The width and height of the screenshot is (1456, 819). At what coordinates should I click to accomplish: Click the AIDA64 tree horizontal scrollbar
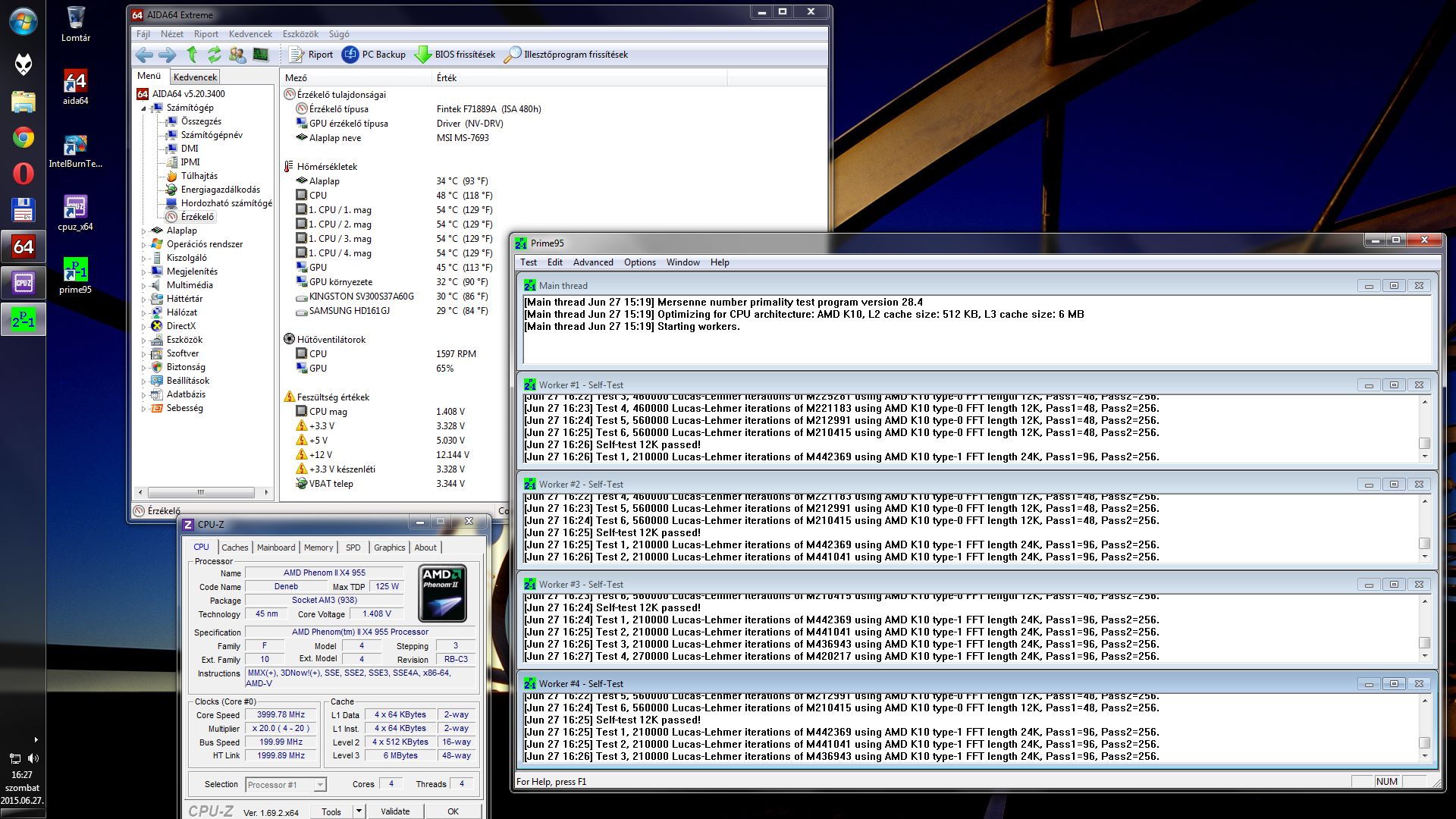point(202,492)
